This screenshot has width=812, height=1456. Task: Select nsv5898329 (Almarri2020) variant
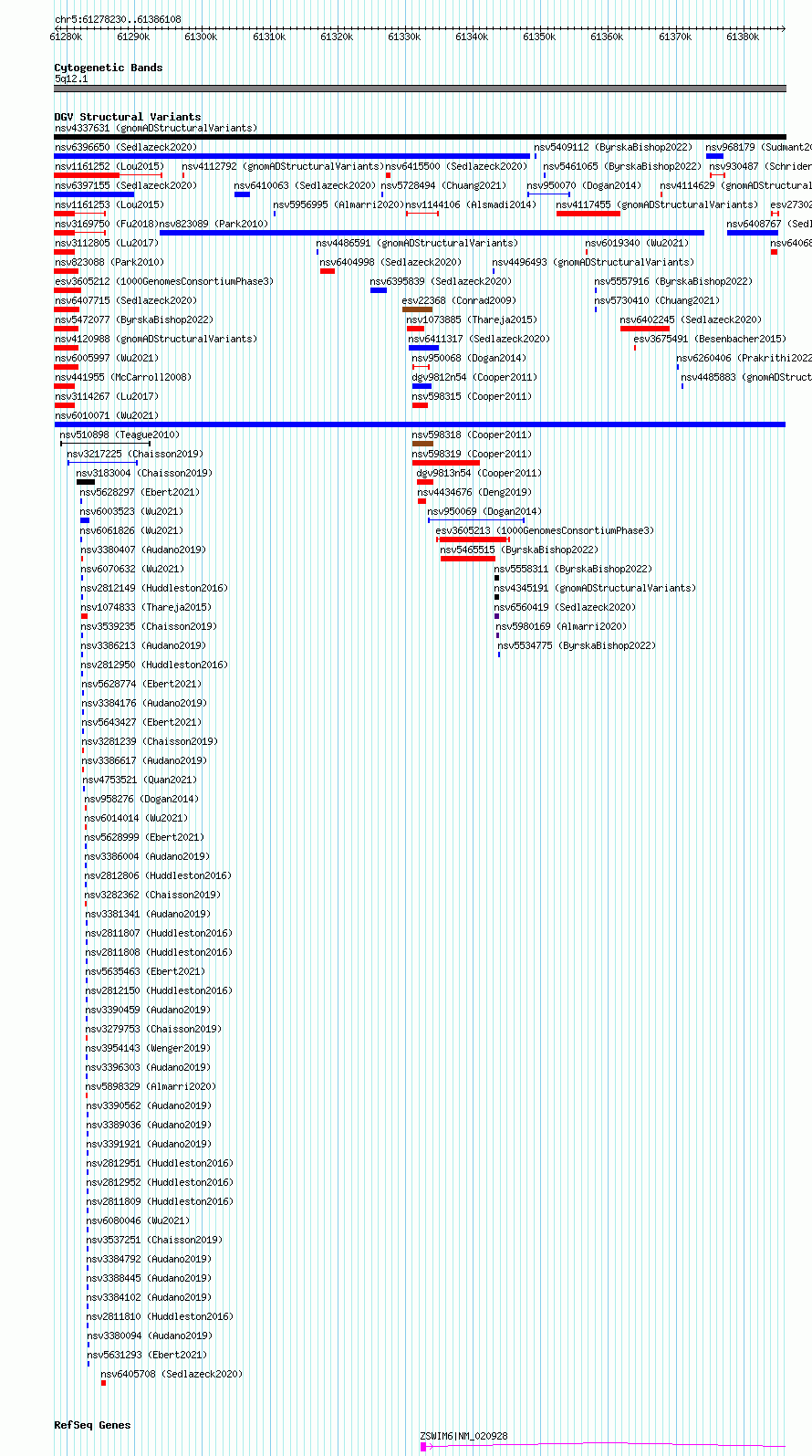pyautogui.click(x=151, y=1086)
